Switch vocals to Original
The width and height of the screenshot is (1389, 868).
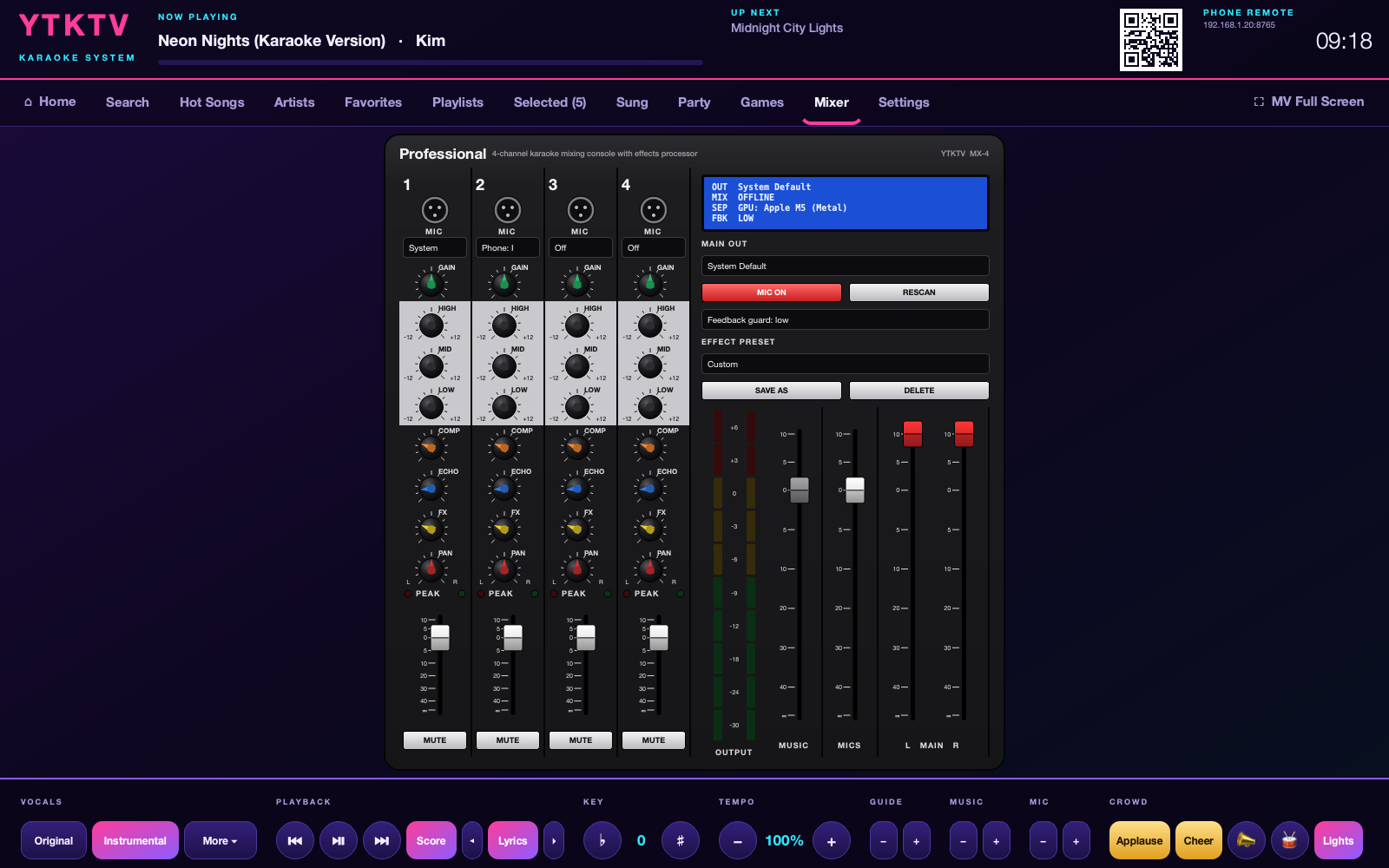(54, 840)
